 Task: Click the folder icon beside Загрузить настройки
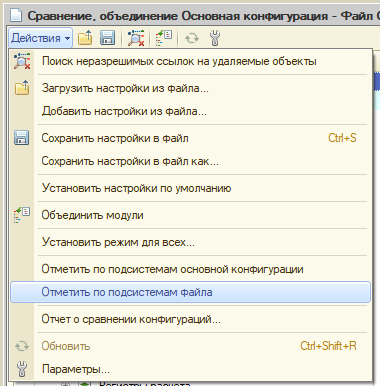[x=22, y=88]
